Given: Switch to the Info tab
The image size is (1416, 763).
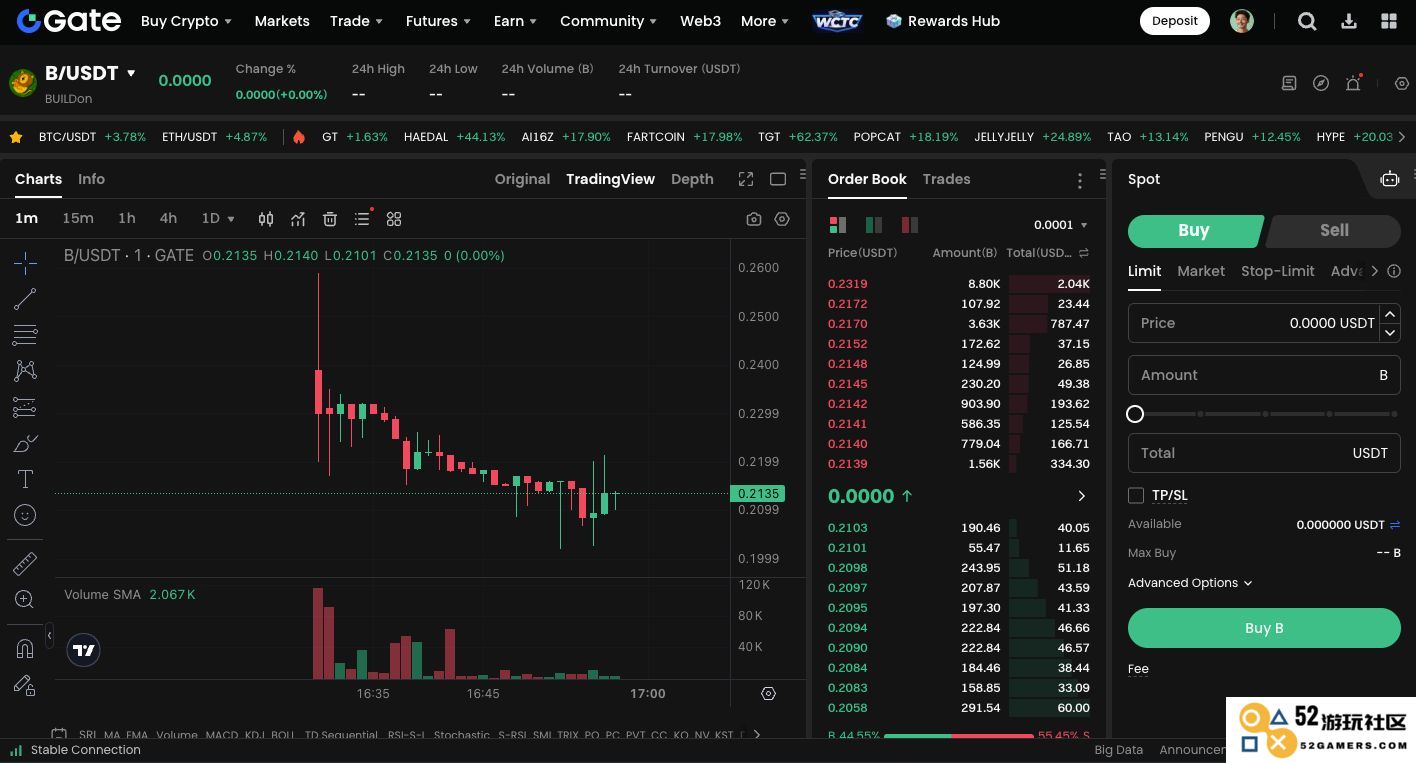Looking at the screenshot, I should tap(91, 179).
